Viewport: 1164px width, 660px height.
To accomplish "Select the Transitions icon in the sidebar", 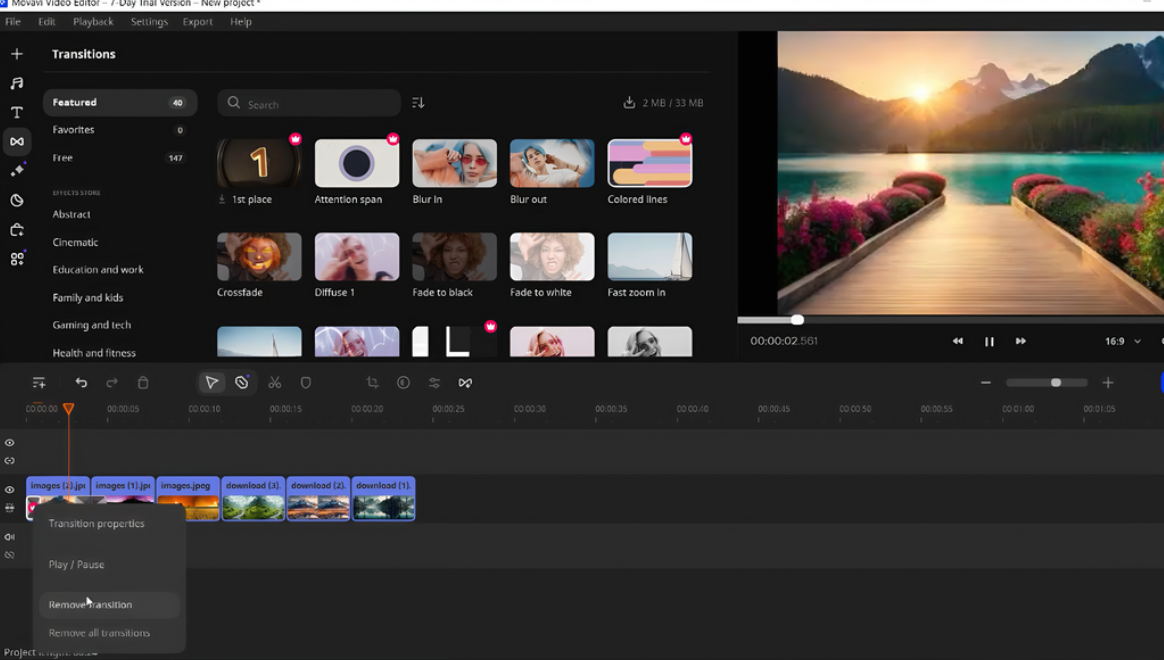I will (16, 141).
